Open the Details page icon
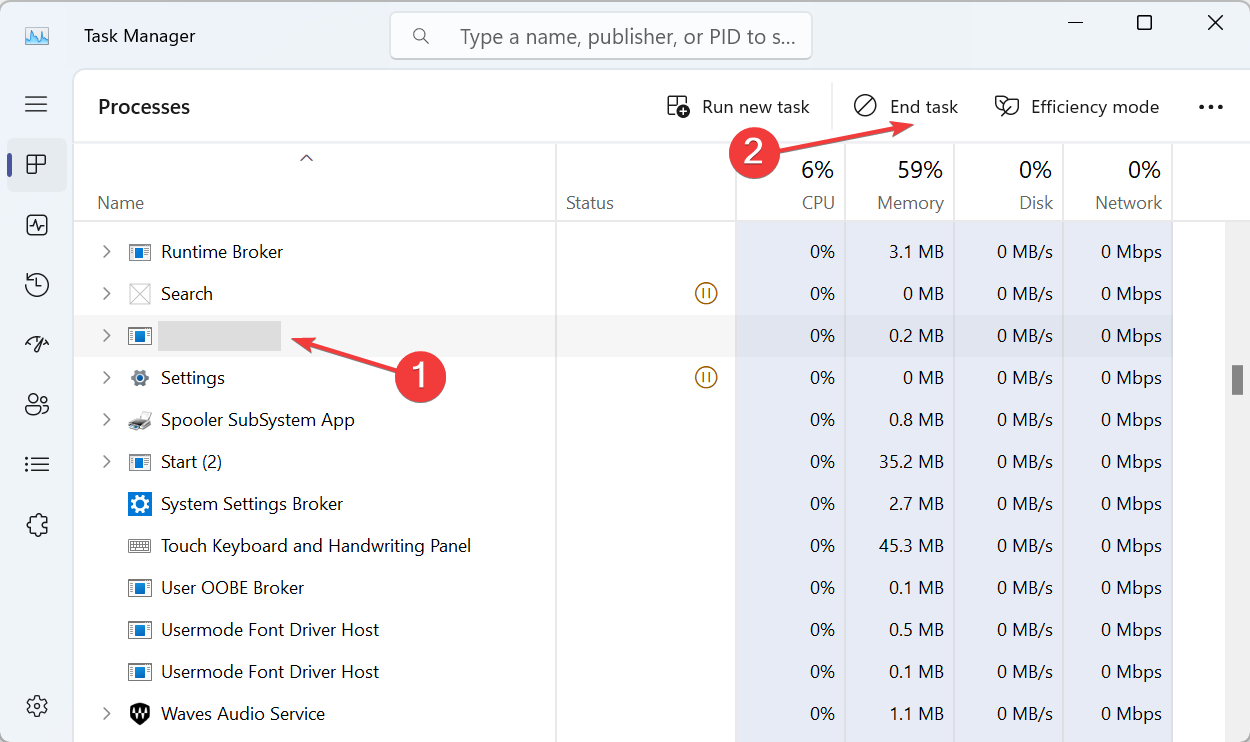 pyautogui.click(x=37, y=464)
